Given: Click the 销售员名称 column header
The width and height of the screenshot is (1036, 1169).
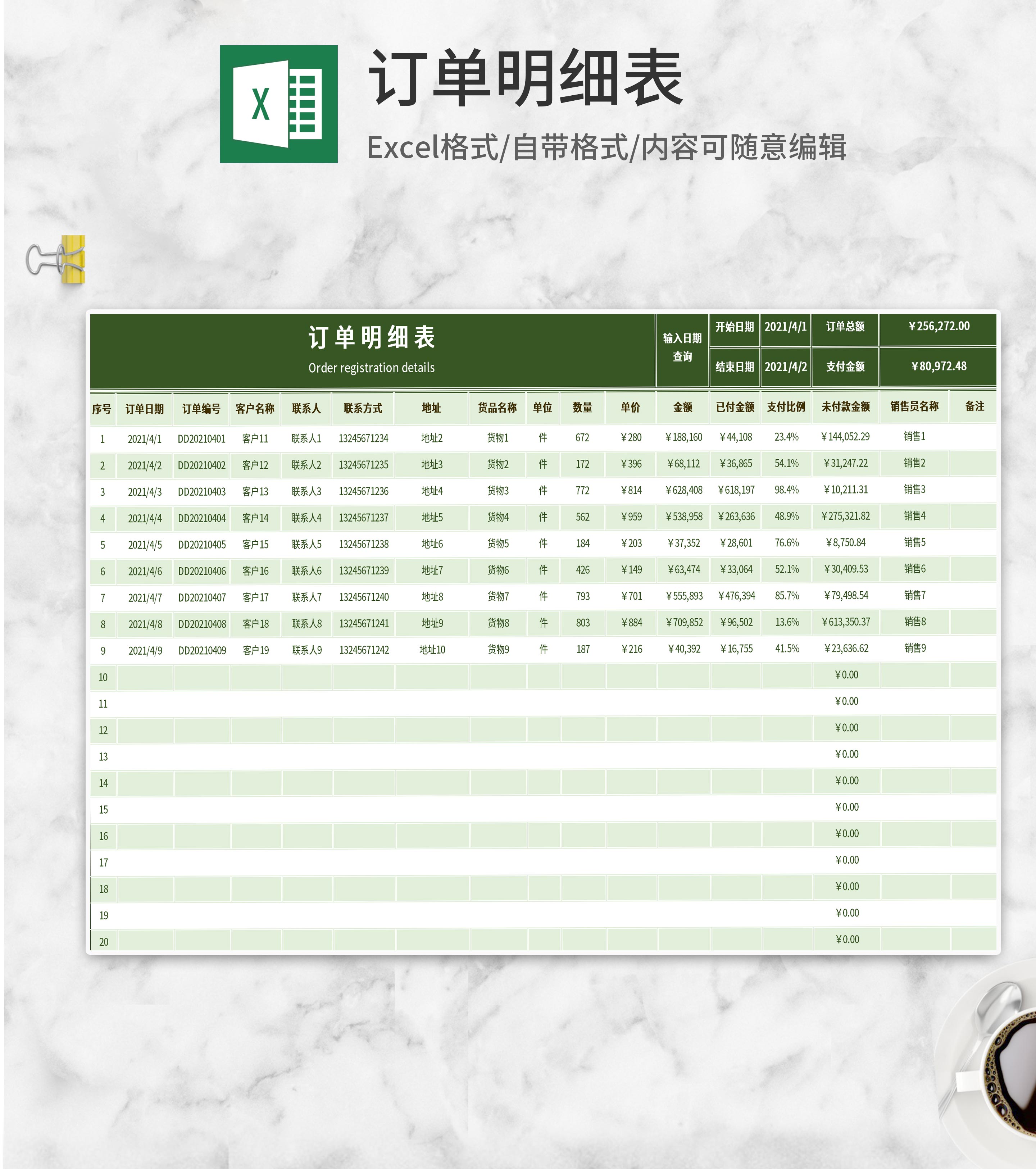Looking at the screenshot, I should pos(914,407).
